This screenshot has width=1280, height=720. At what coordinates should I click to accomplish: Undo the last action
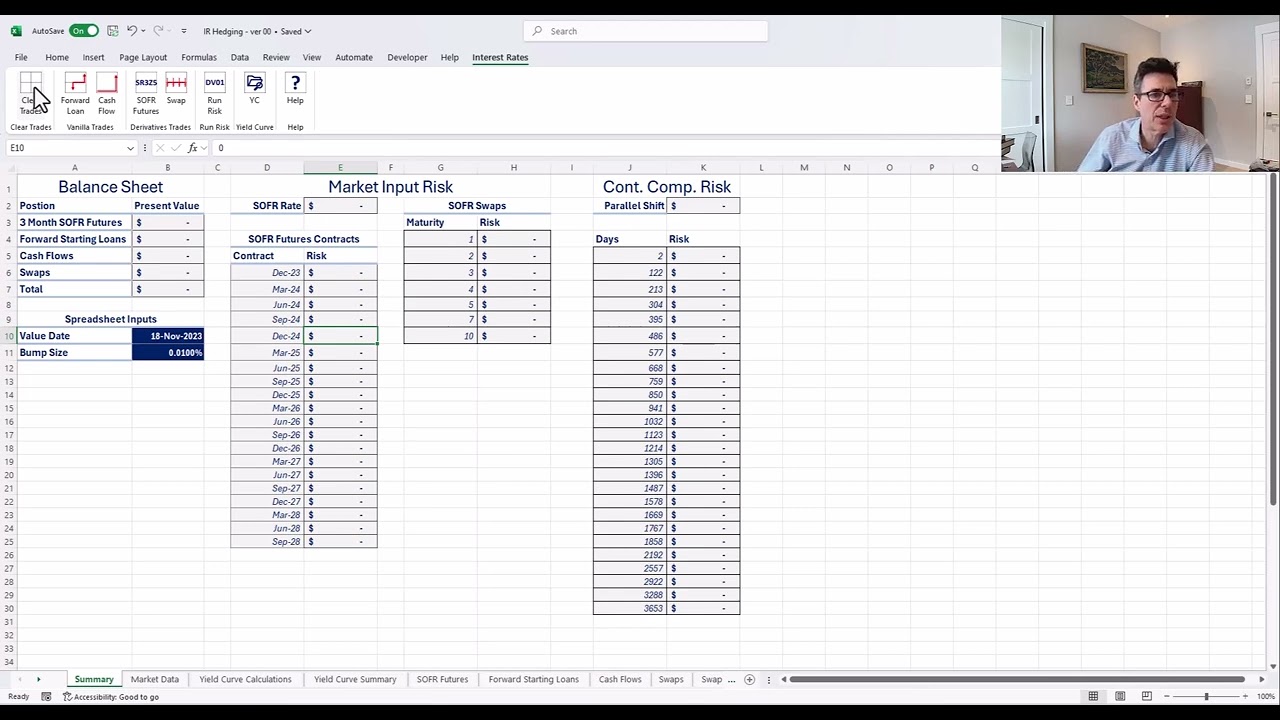[x=131, y=31]
